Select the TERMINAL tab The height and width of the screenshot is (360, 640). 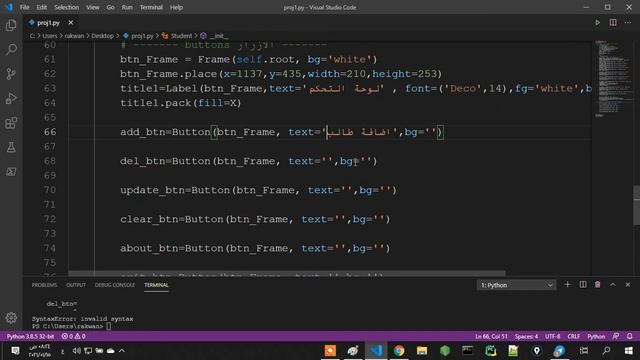(156, 285)
